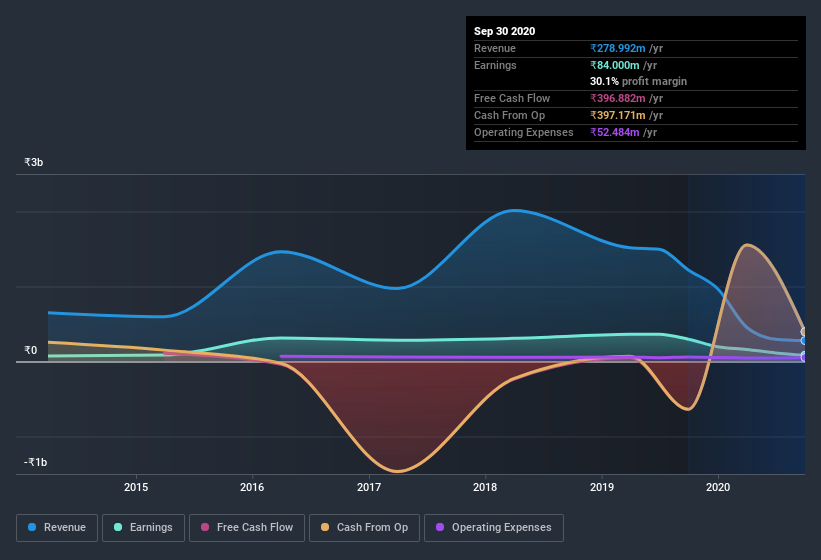The height and width of the screenshot is (560, 821).
Task: Select the 2016 x-axis label
Action: click(x=252, y=487)
